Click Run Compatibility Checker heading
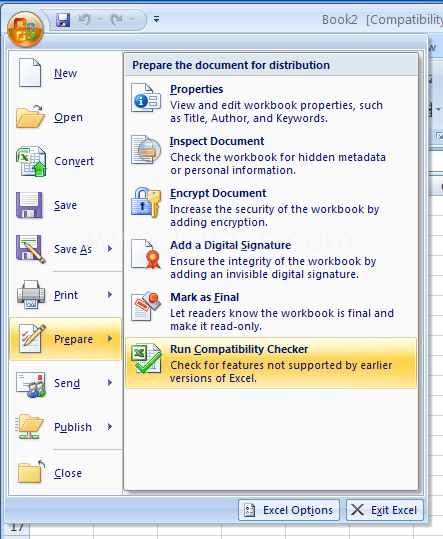Viewport: 443px width, 539px height. [x=239, y=349]
